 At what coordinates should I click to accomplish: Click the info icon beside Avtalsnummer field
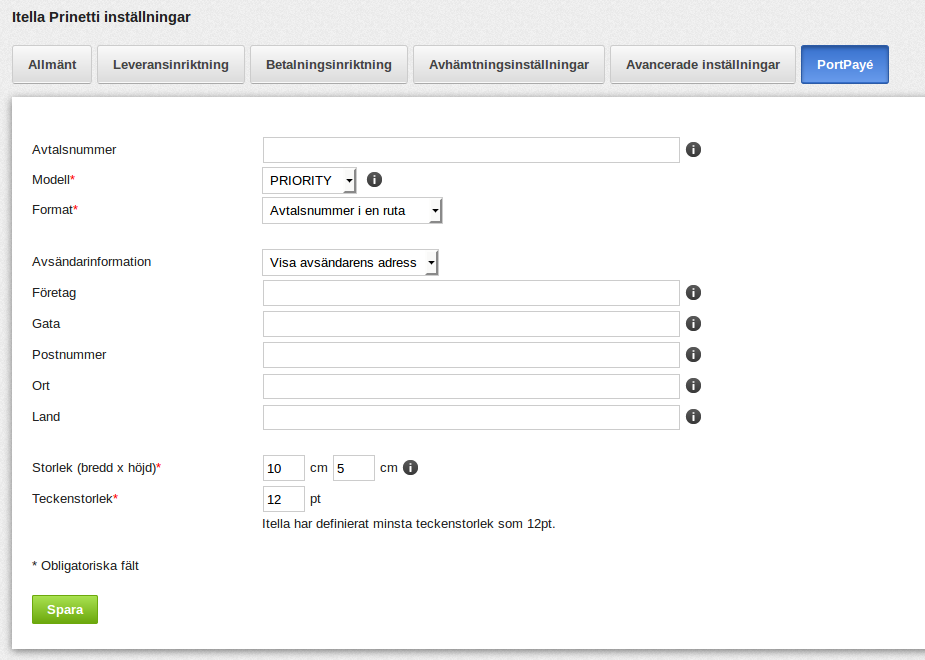[x=693, y=150]
